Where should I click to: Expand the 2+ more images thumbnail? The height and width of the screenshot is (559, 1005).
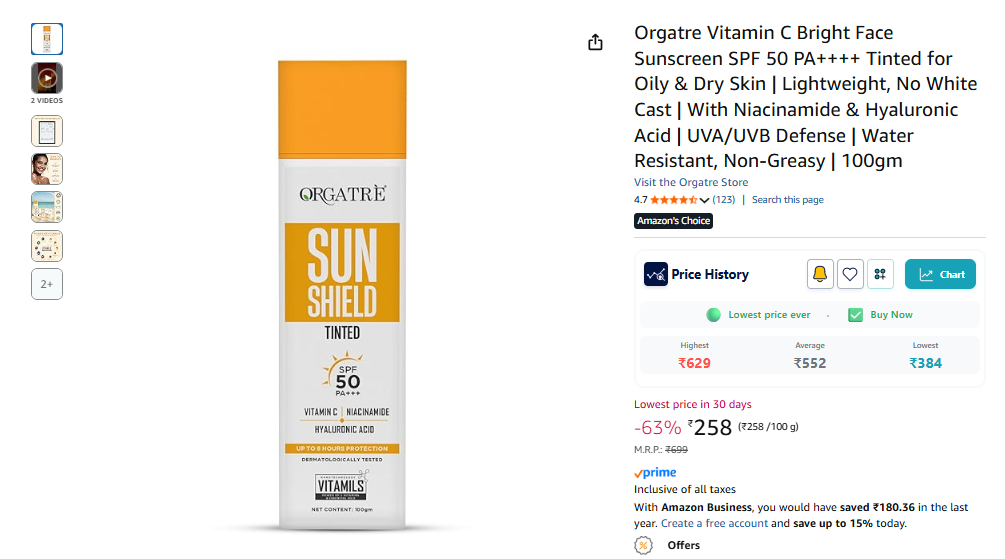[x=47, y=284]
